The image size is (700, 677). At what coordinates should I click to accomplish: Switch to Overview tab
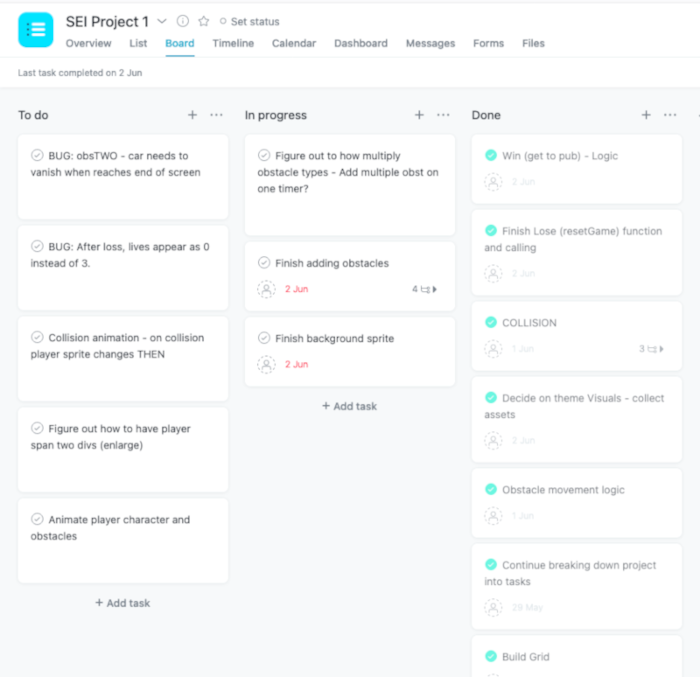point(88,43)
